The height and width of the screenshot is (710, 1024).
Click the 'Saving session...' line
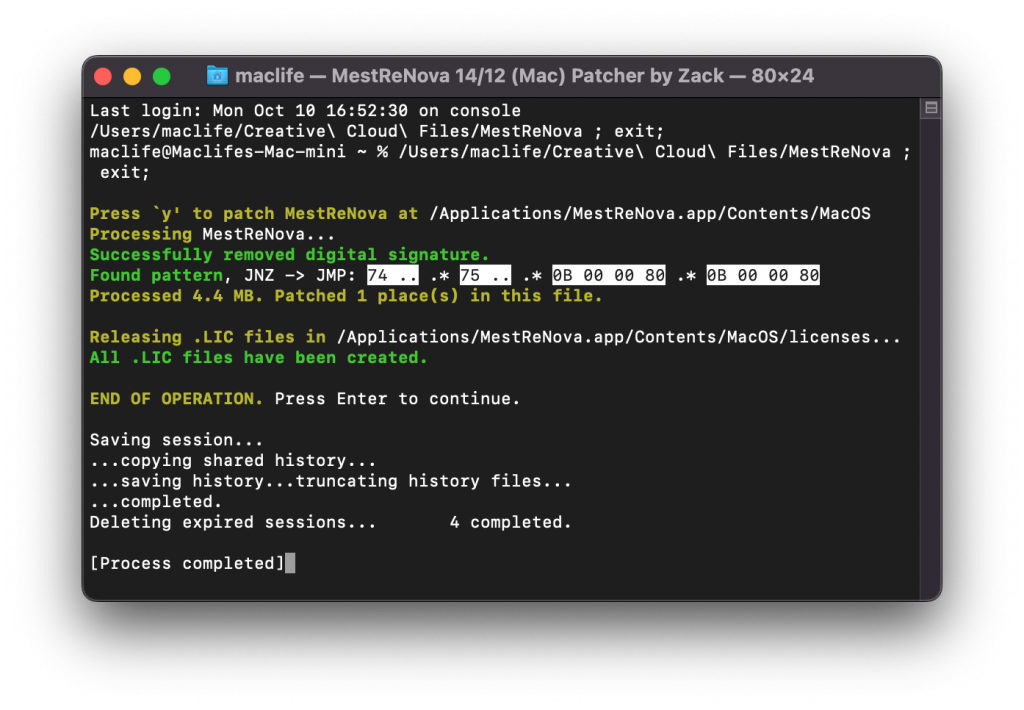[x=176, y=440]
